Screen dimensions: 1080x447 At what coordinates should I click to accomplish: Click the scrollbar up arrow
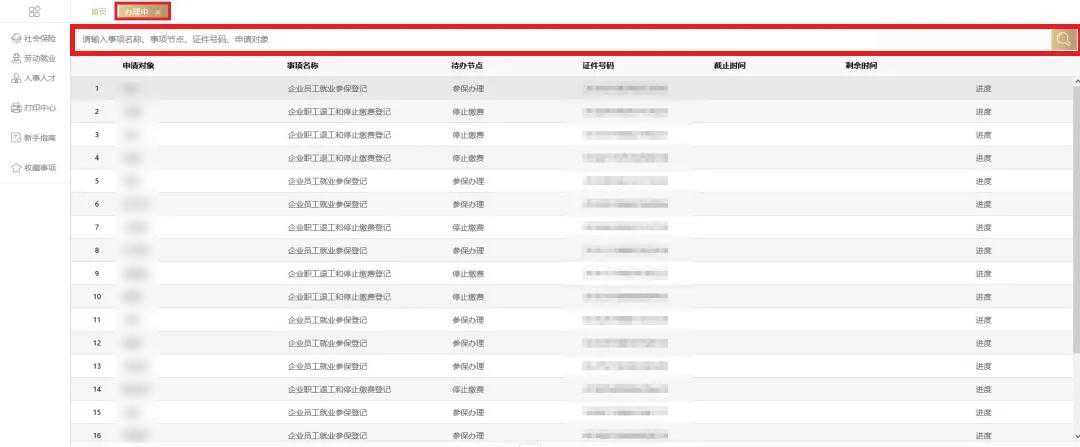[1076, 81]
